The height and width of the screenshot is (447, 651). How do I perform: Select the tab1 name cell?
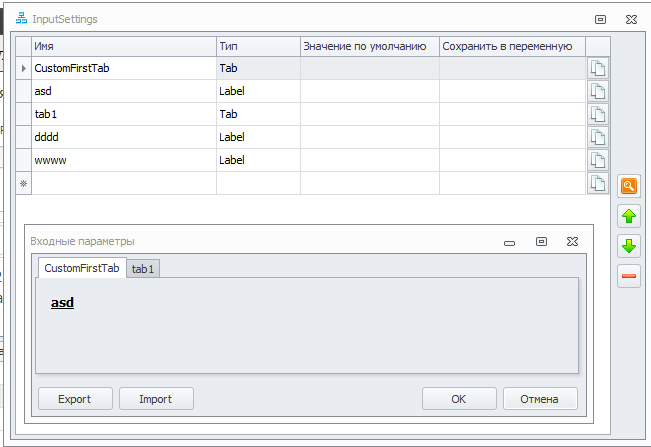(x=124, y=114)
